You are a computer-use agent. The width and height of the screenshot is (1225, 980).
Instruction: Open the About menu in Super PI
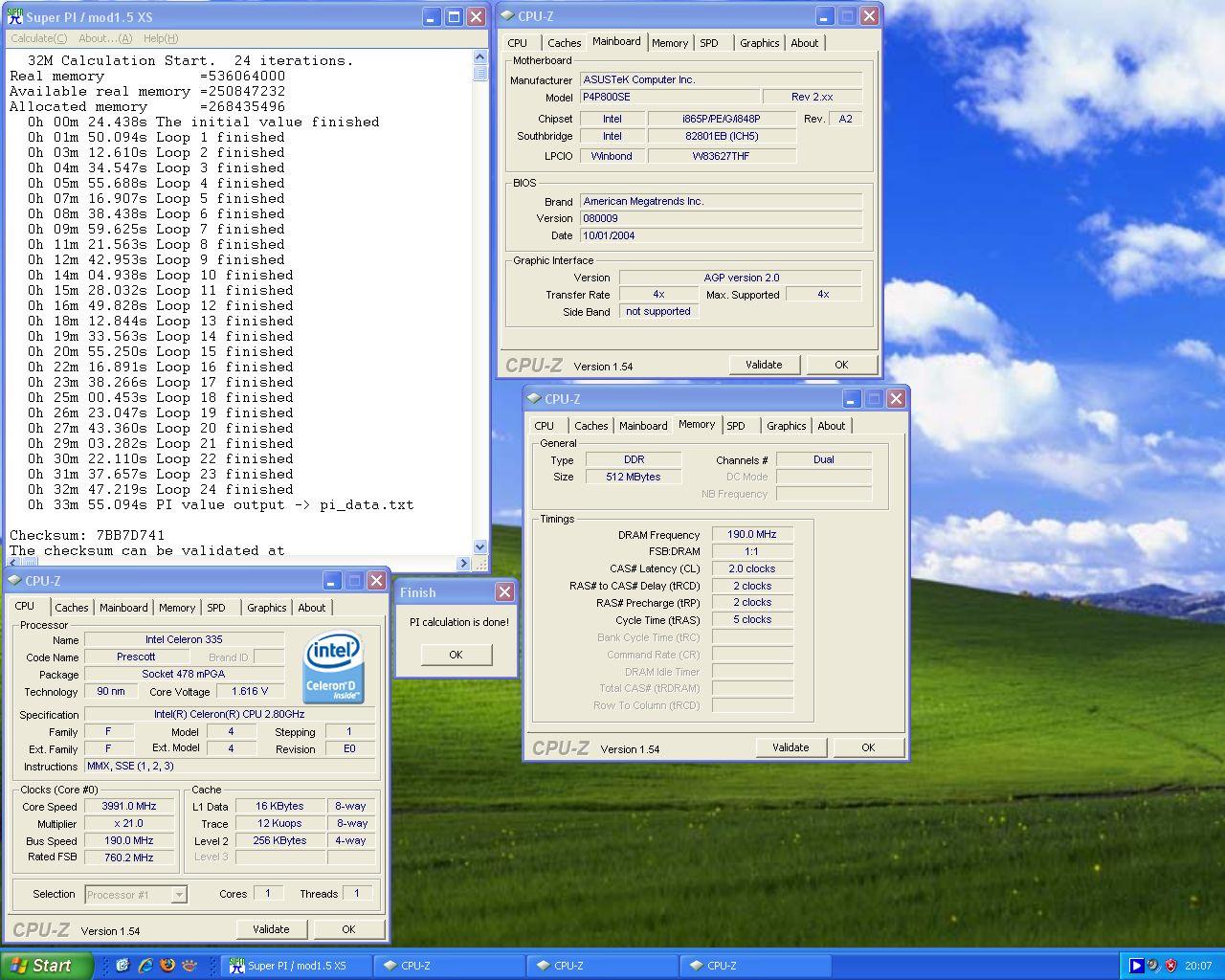[105, 38]
